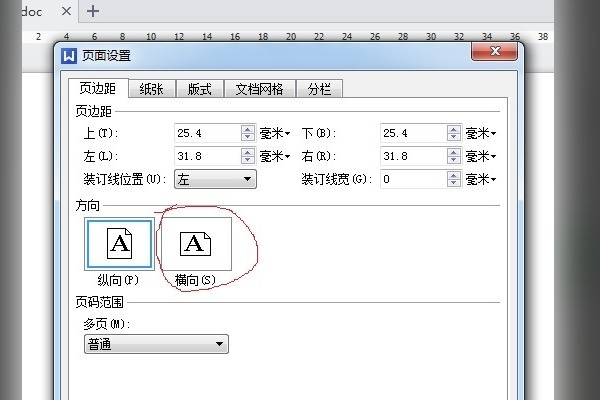Decrease the 下(B) margin value
Image resolution: width=600 pixels, height=400 pixels.
(454, 137)
